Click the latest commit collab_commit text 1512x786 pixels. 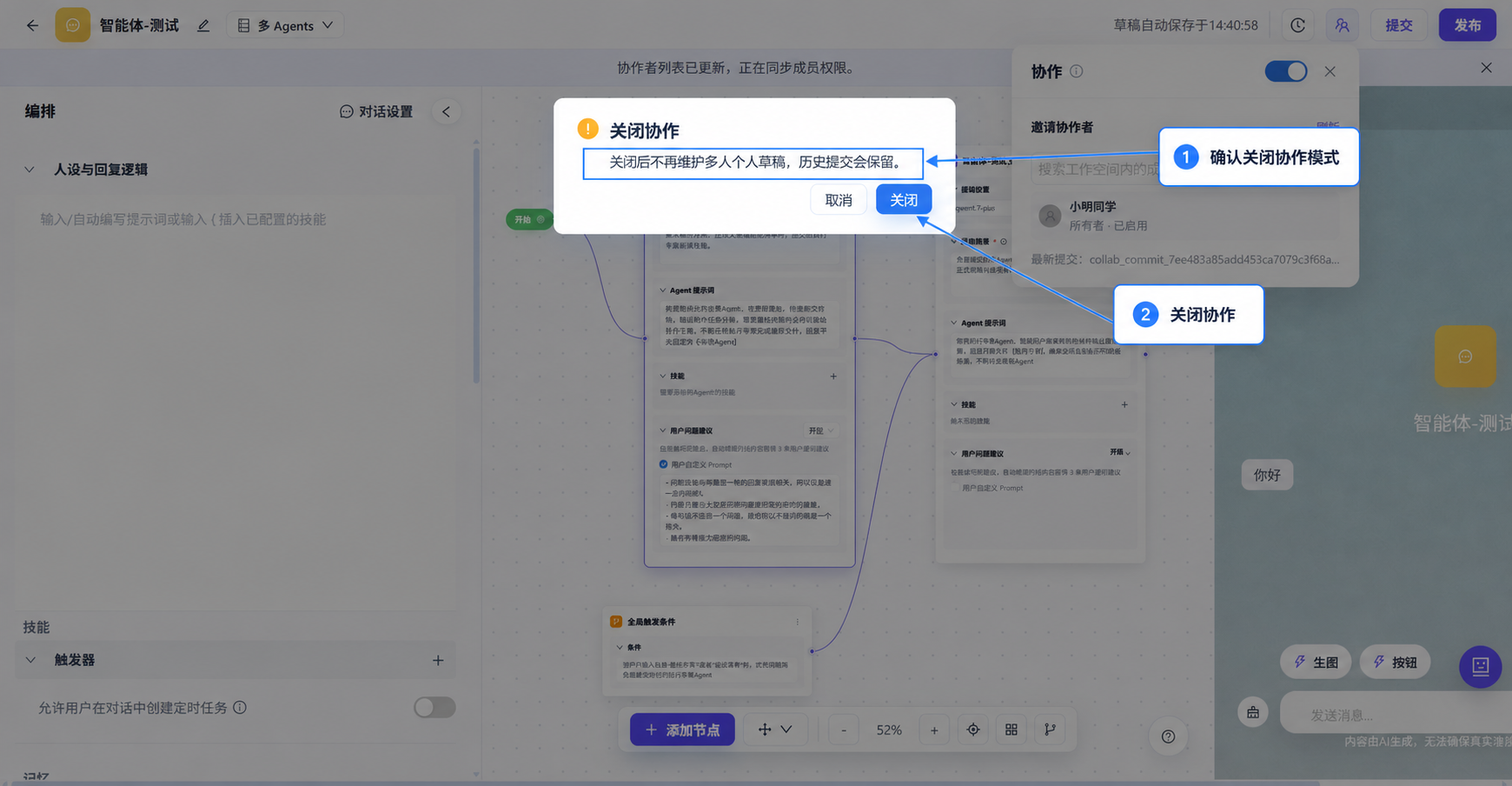[x=1214, y=259]
